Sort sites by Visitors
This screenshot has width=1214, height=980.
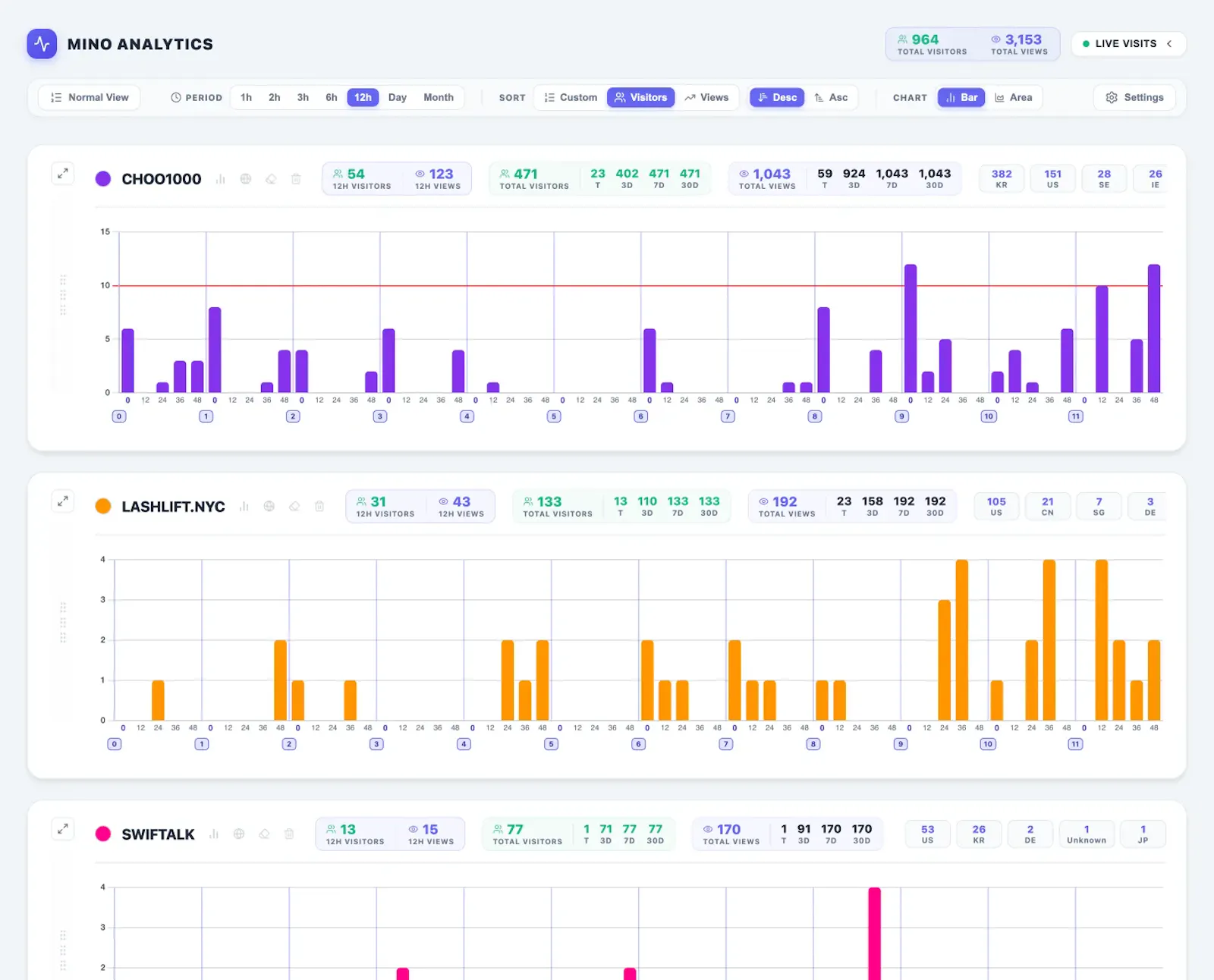pos(640,98)
